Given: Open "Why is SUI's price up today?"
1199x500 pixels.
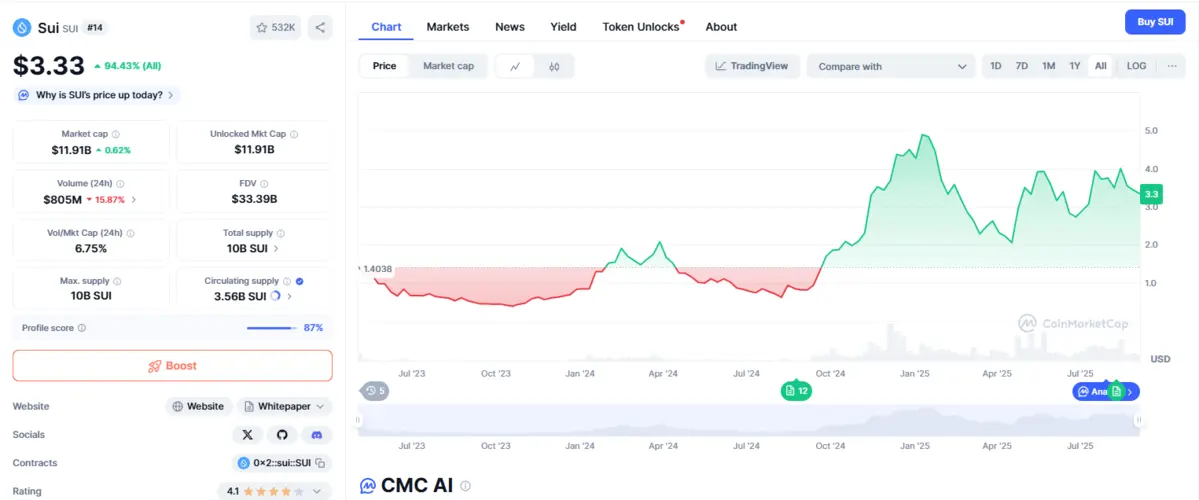Looking at the screenshot, I should click(x=97, y=95).
